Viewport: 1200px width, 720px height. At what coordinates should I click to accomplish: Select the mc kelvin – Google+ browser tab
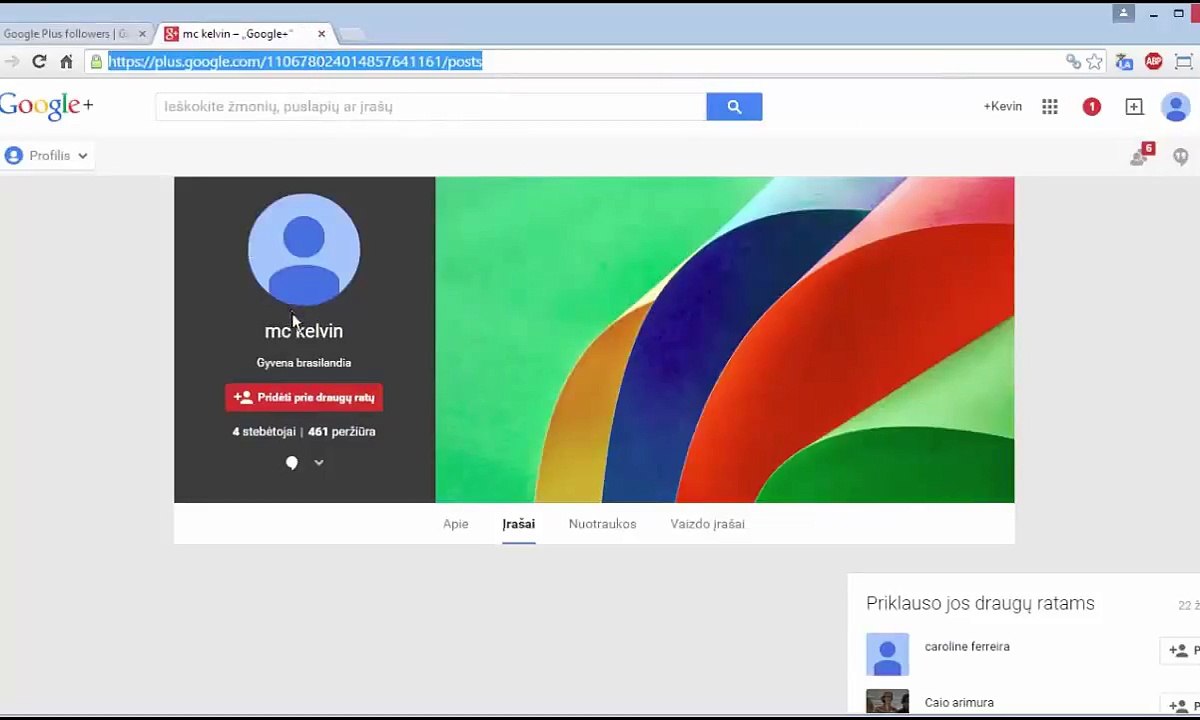(236, 34)
